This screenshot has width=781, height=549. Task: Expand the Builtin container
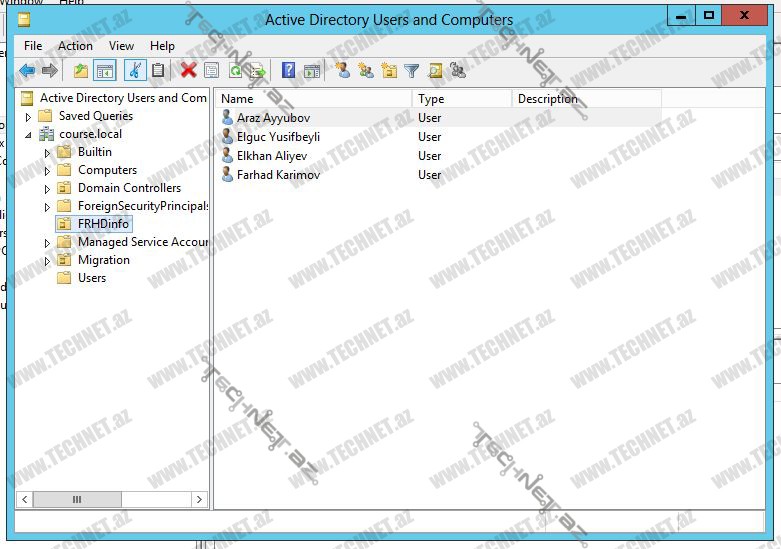coord(47,153)
